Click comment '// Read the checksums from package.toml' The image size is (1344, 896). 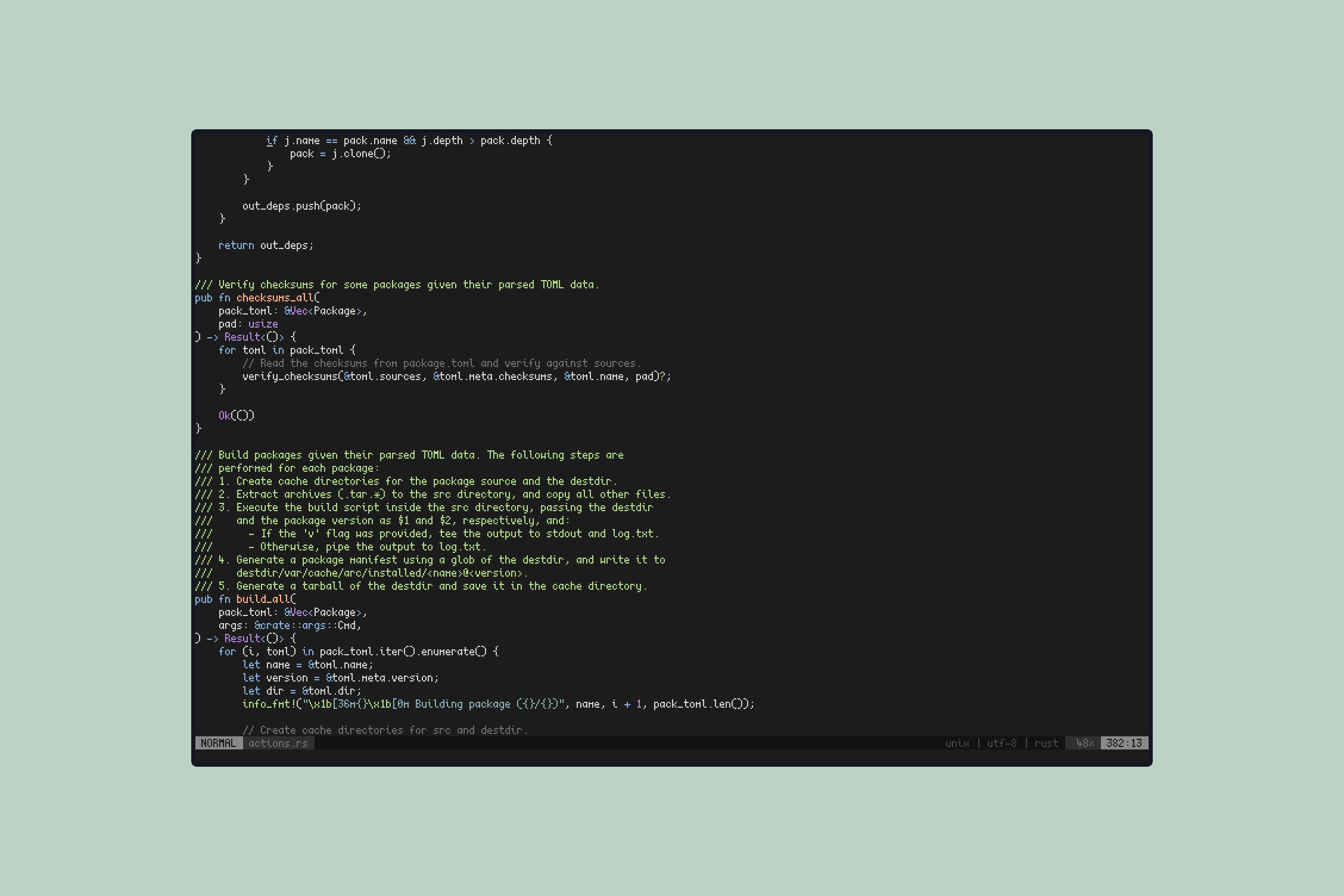(x=441, y=363)
